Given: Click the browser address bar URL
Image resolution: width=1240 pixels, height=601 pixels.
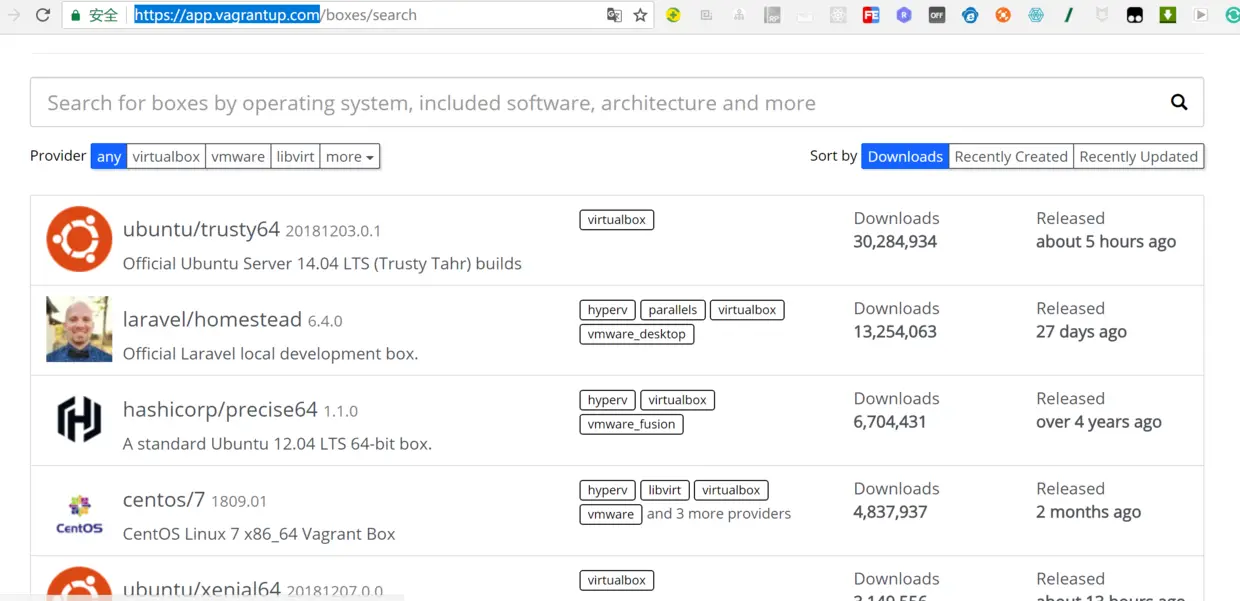Looking at the screenshot, I should (x=276, y=15).
